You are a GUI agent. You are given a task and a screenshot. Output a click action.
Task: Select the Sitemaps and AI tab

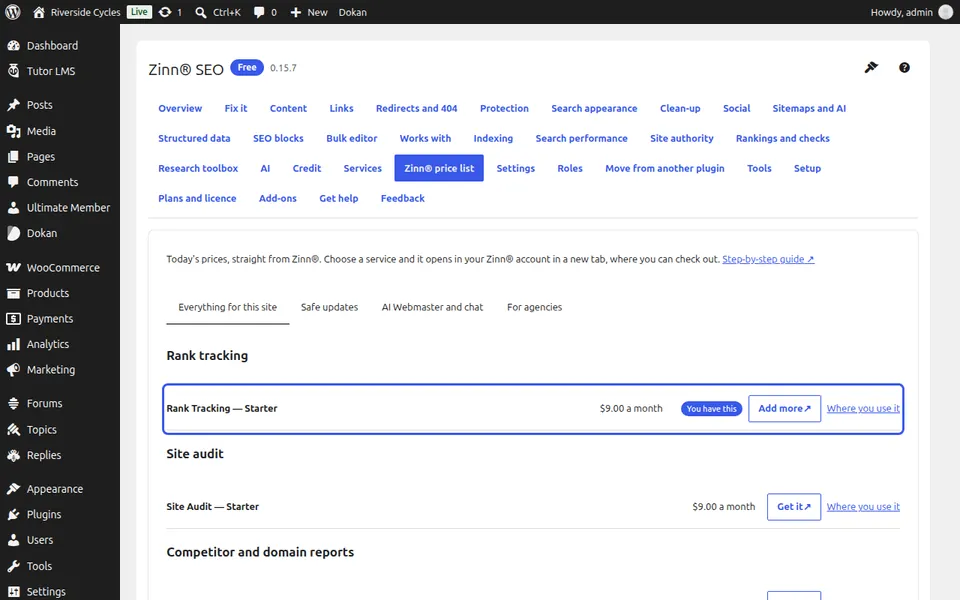pyautogui.click(x=809, y=108)
